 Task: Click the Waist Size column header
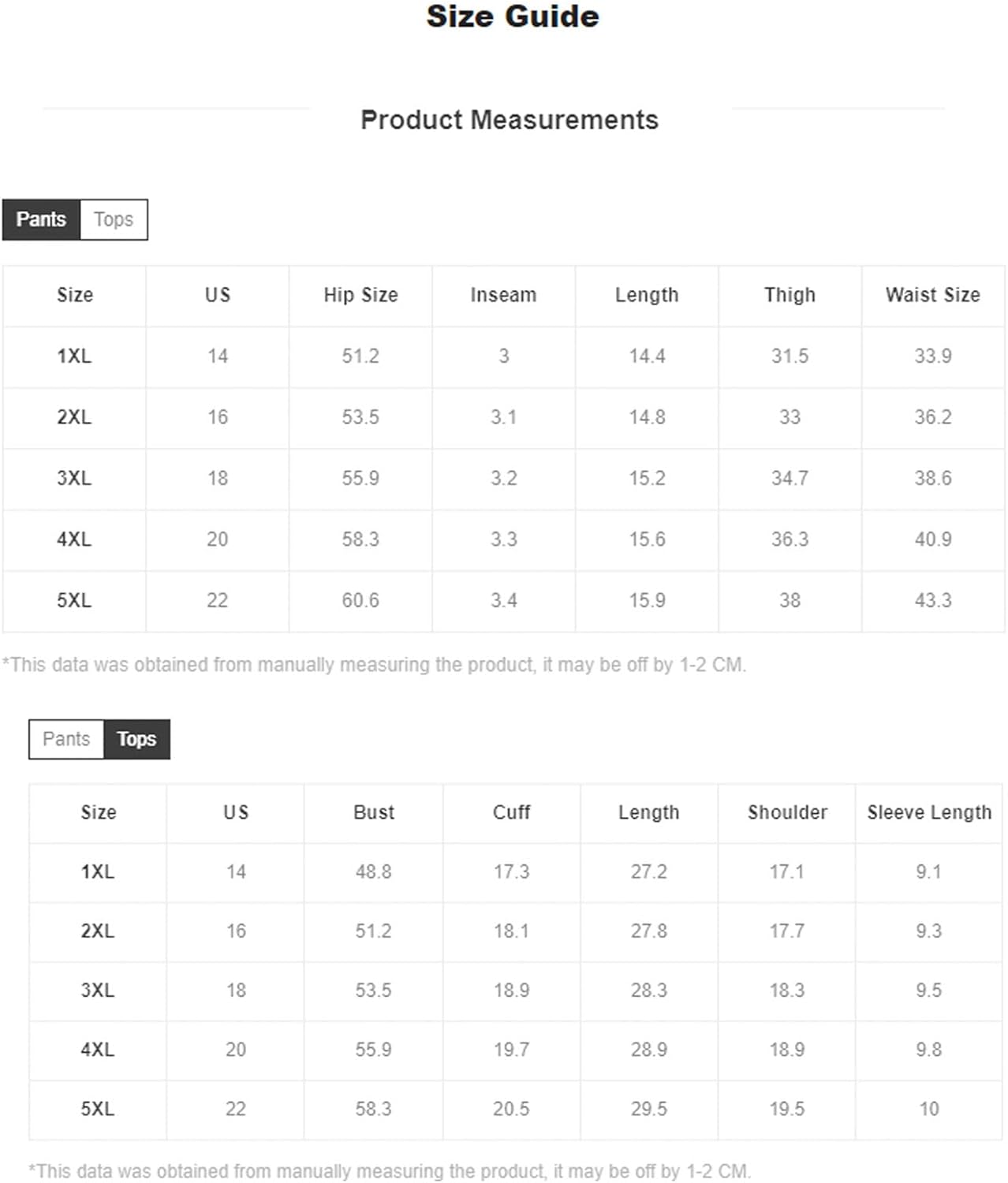932,295
